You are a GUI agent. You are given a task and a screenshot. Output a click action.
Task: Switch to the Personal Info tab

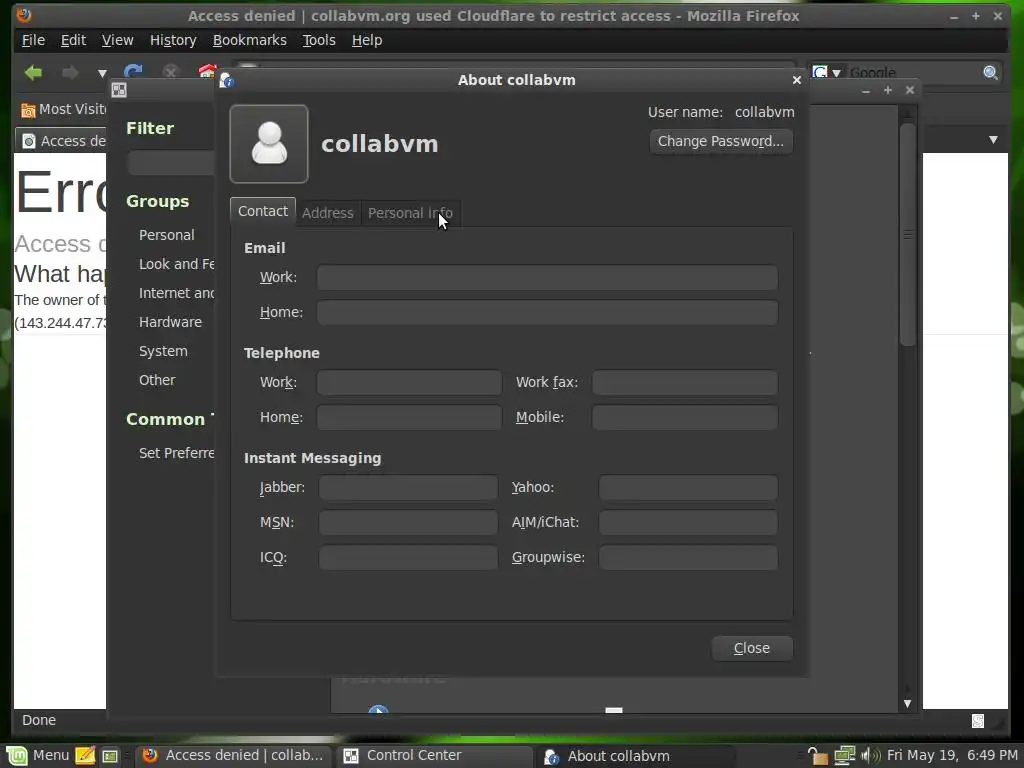(x=410, y=213)
